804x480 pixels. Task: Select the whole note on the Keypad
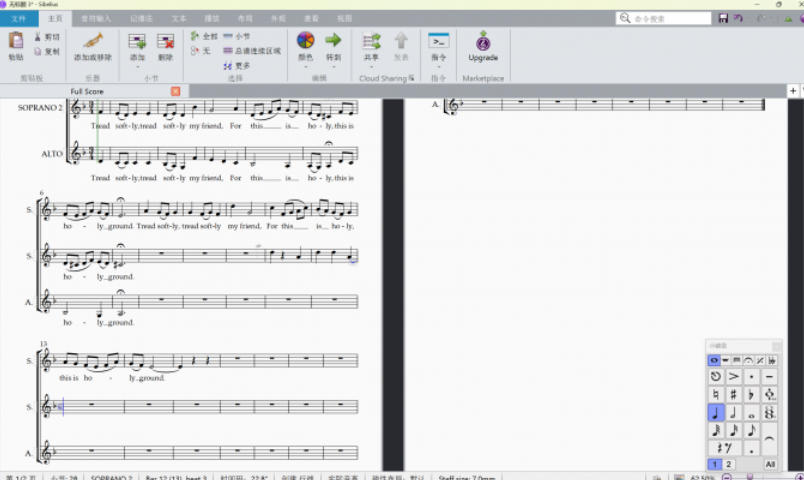751,412
